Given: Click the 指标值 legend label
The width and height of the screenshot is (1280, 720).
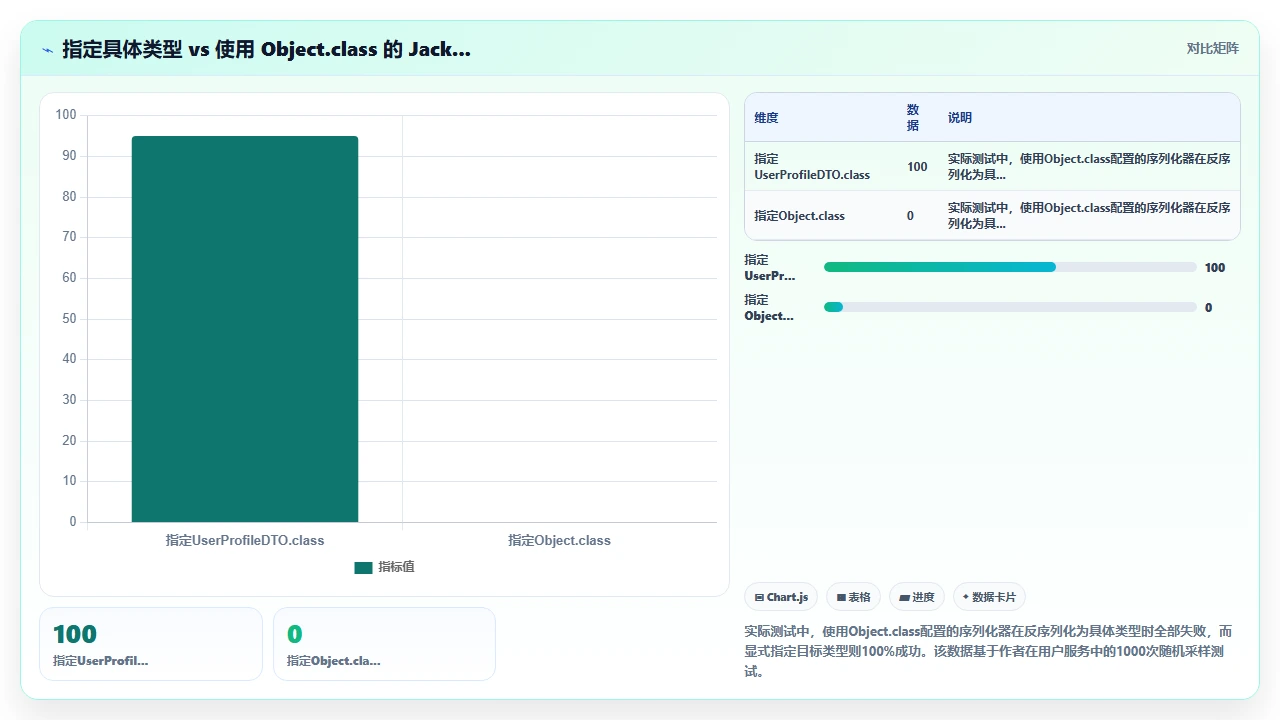Looking at the screenshot, I should (x=396, y=567).
